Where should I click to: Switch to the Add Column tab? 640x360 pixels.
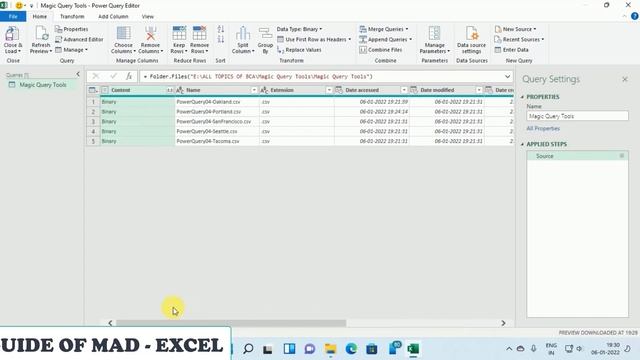113,16
